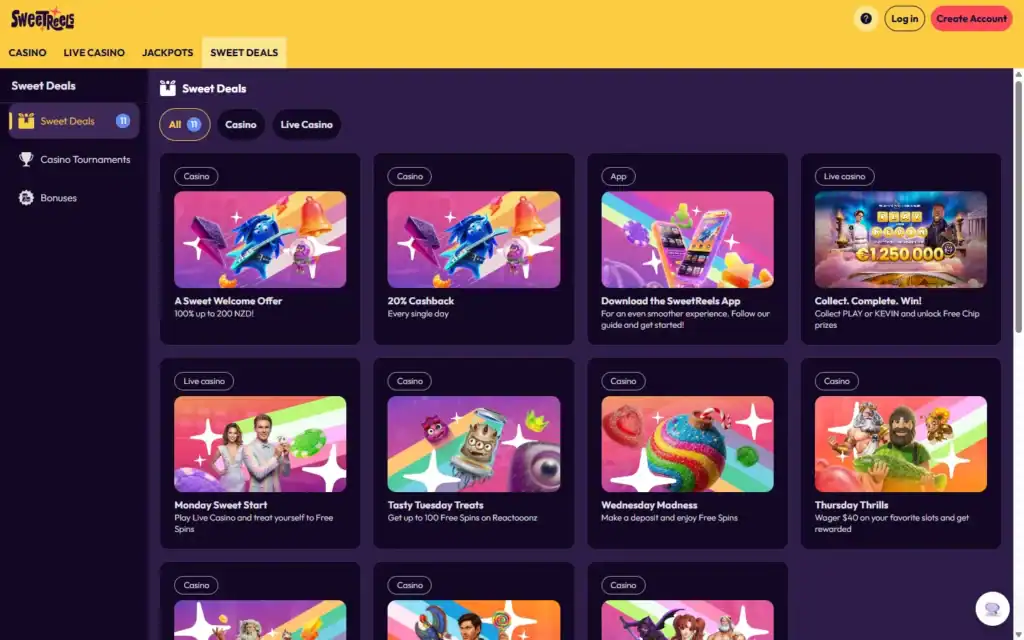Image resolution: width=1024 pixels, height=640 pixels.
Task: Filter deals by Live Casino
Action: pos(307,125)
